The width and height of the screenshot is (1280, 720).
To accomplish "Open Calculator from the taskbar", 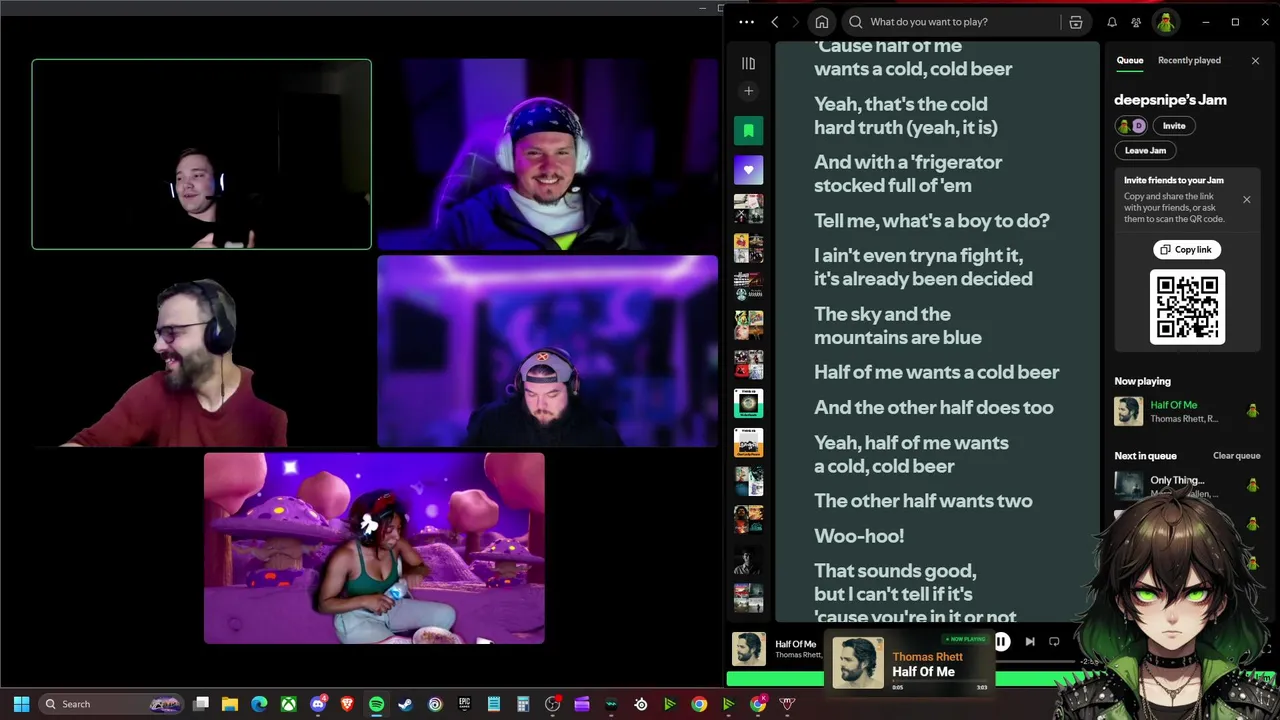I will click(x=523, y=704).
